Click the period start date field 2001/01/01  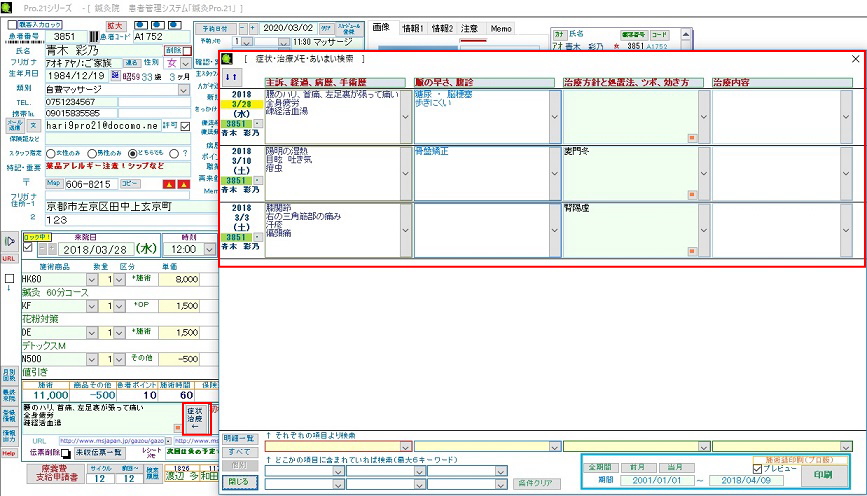click(656, 481)
